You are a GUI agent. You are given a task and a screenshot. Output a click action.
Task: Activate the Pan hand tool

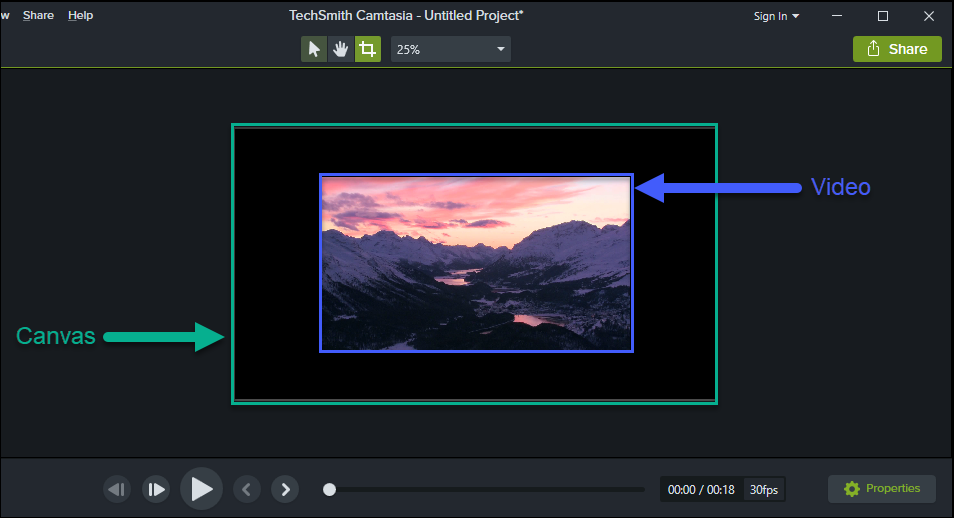pos(341,49)
